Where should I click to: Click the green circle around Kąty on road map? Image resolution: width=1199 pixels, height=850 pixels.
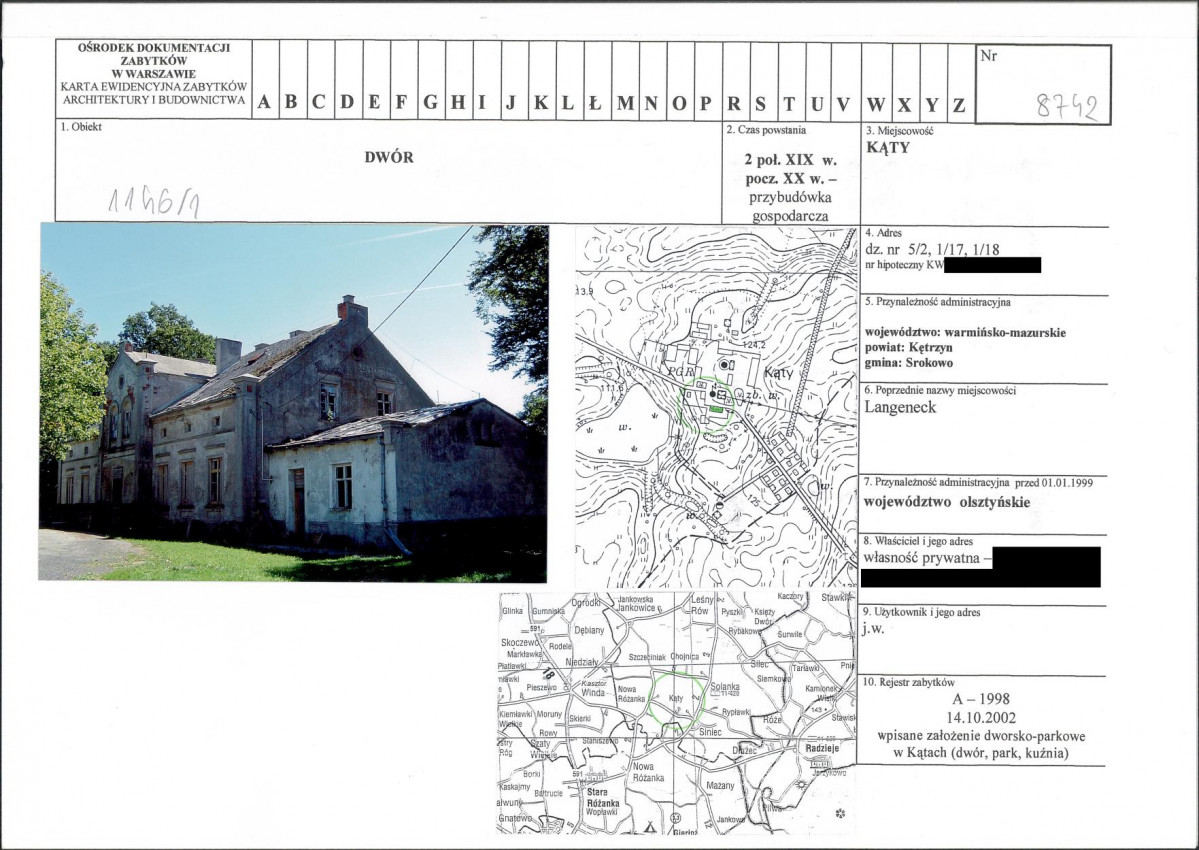[x=676, y=700]
